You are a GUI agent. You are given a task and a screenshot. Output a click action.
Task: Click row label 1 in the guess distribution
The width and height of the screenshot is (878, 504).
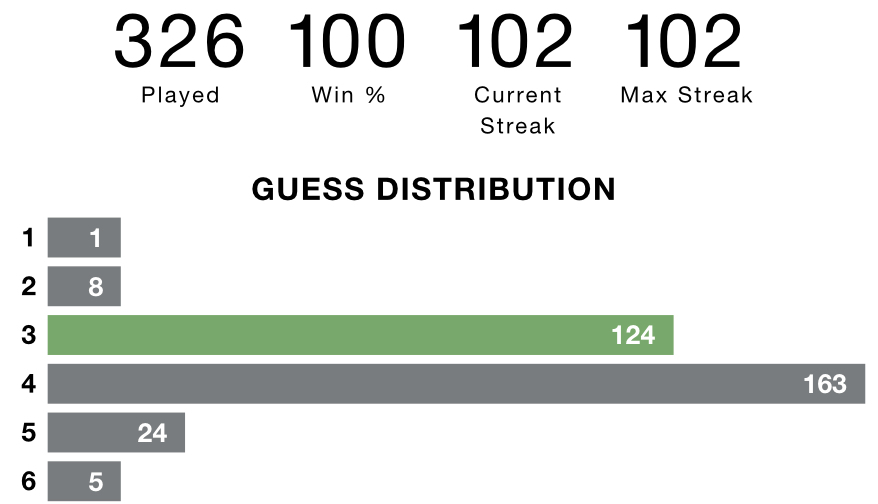[29, 237]
